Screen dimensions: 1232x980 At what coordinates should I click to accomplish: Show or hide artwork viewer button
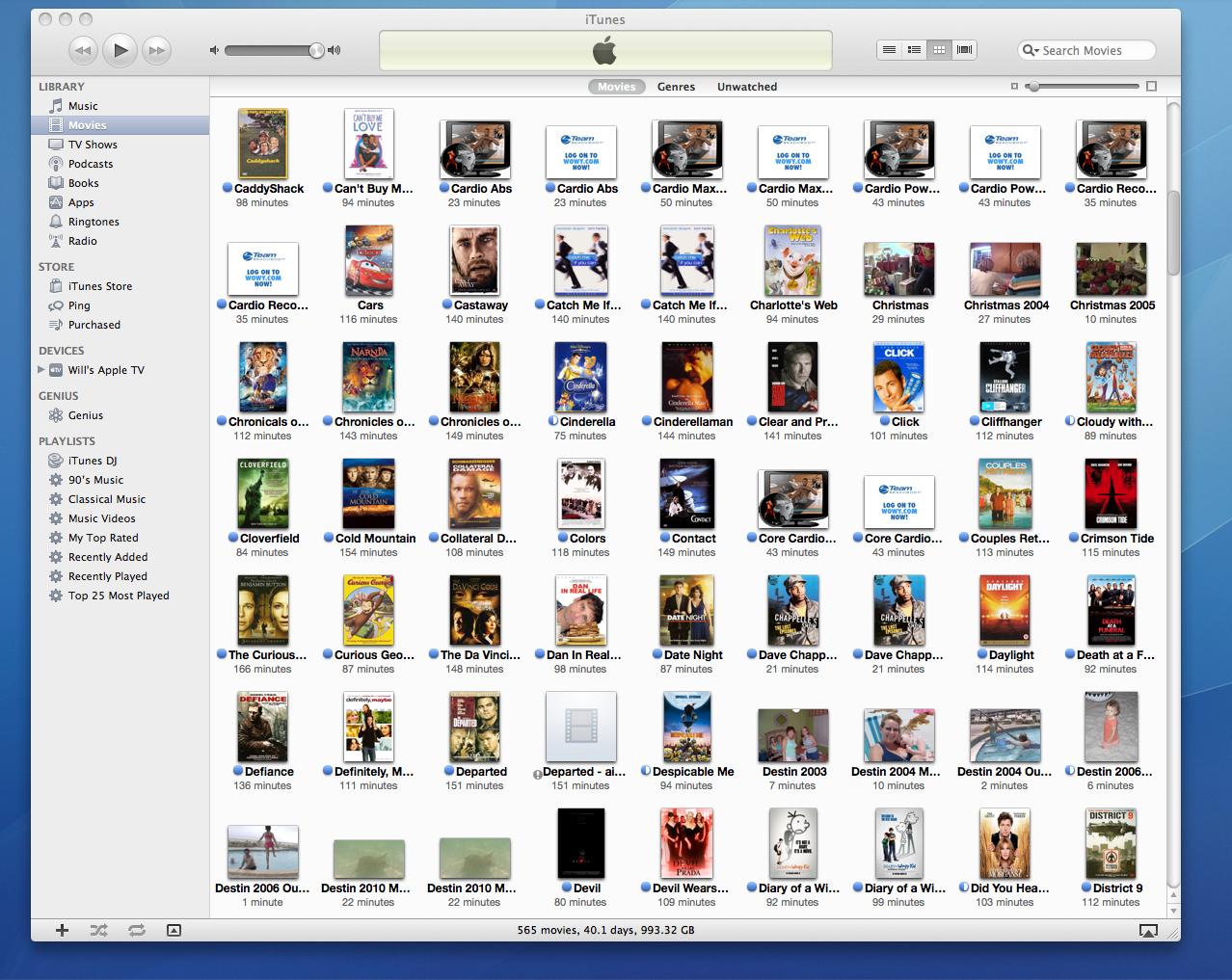click(x=174, y=930)
